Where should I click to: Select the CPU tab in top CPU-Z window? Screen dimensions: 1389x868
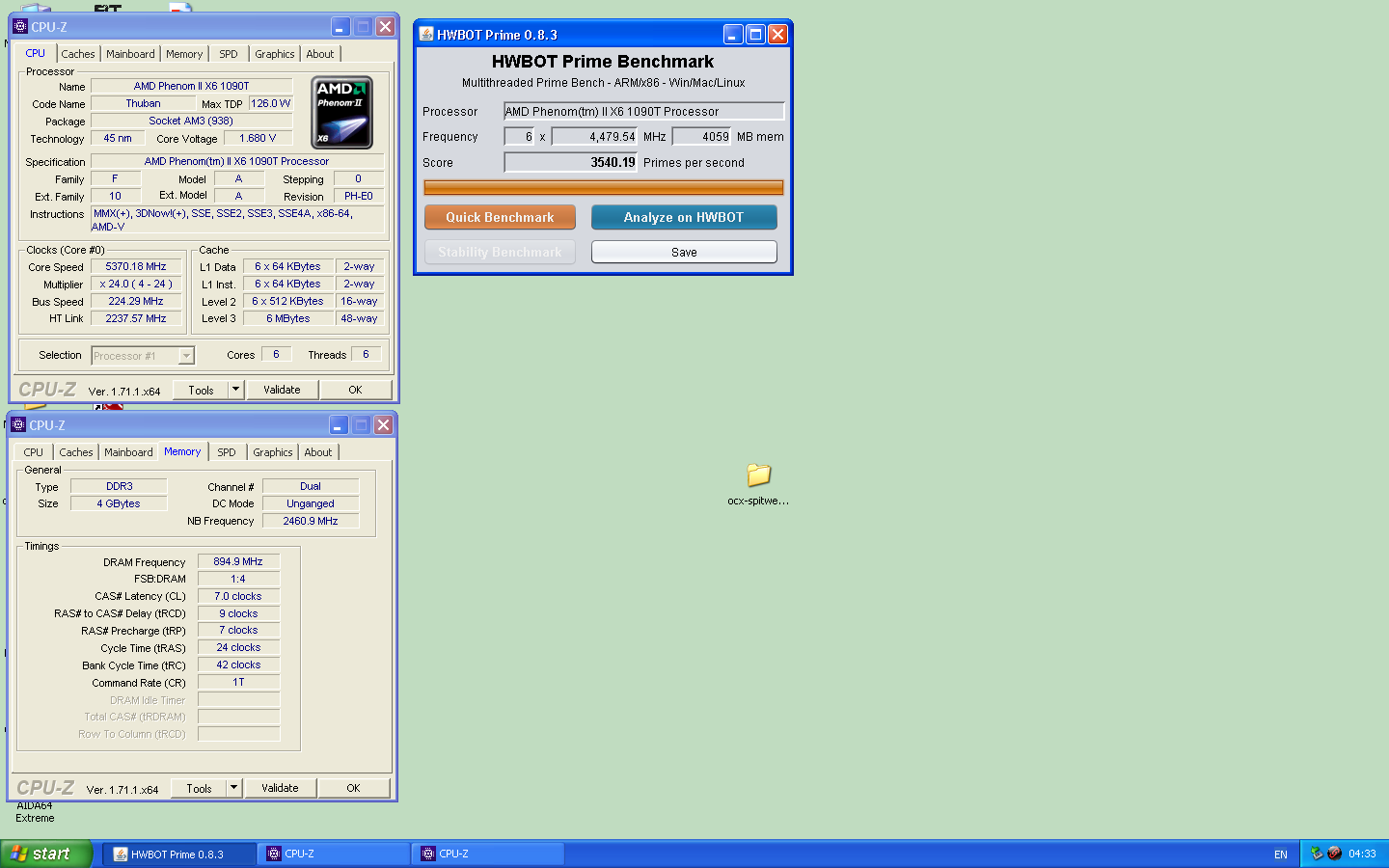coord(36,53)
